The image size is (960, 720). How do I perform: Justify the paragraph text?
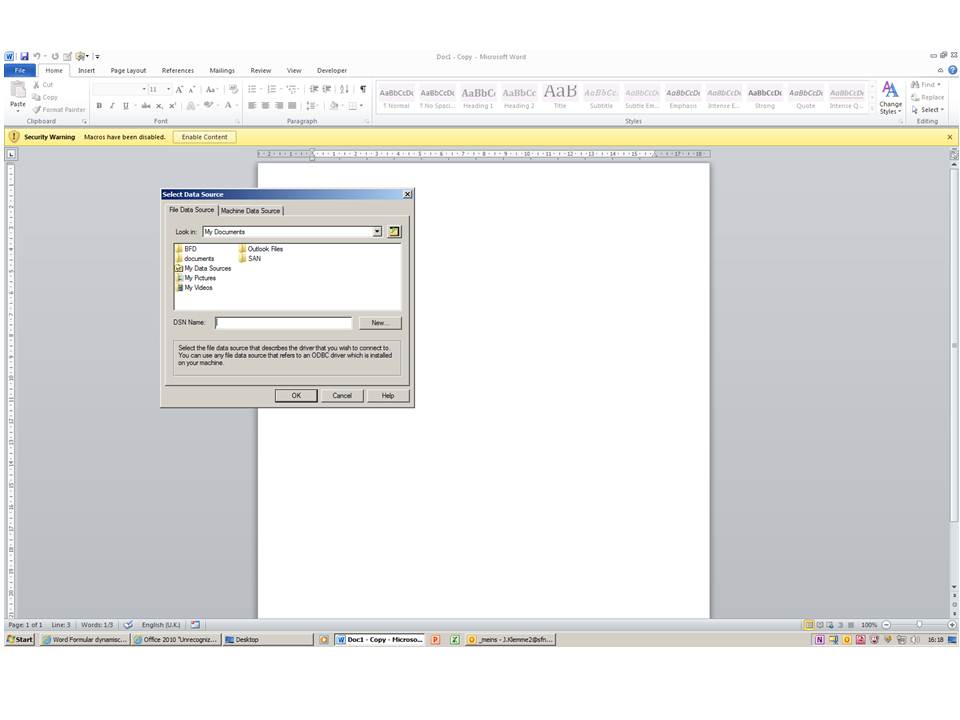click(292, 106)
